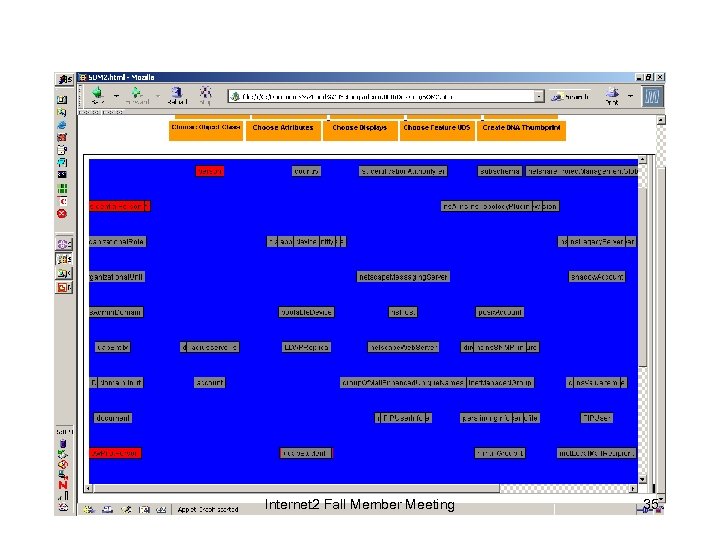The image size is (720, 540).
Task: Click the green grid icon in left sidebar
Action: tap(62, 188)
